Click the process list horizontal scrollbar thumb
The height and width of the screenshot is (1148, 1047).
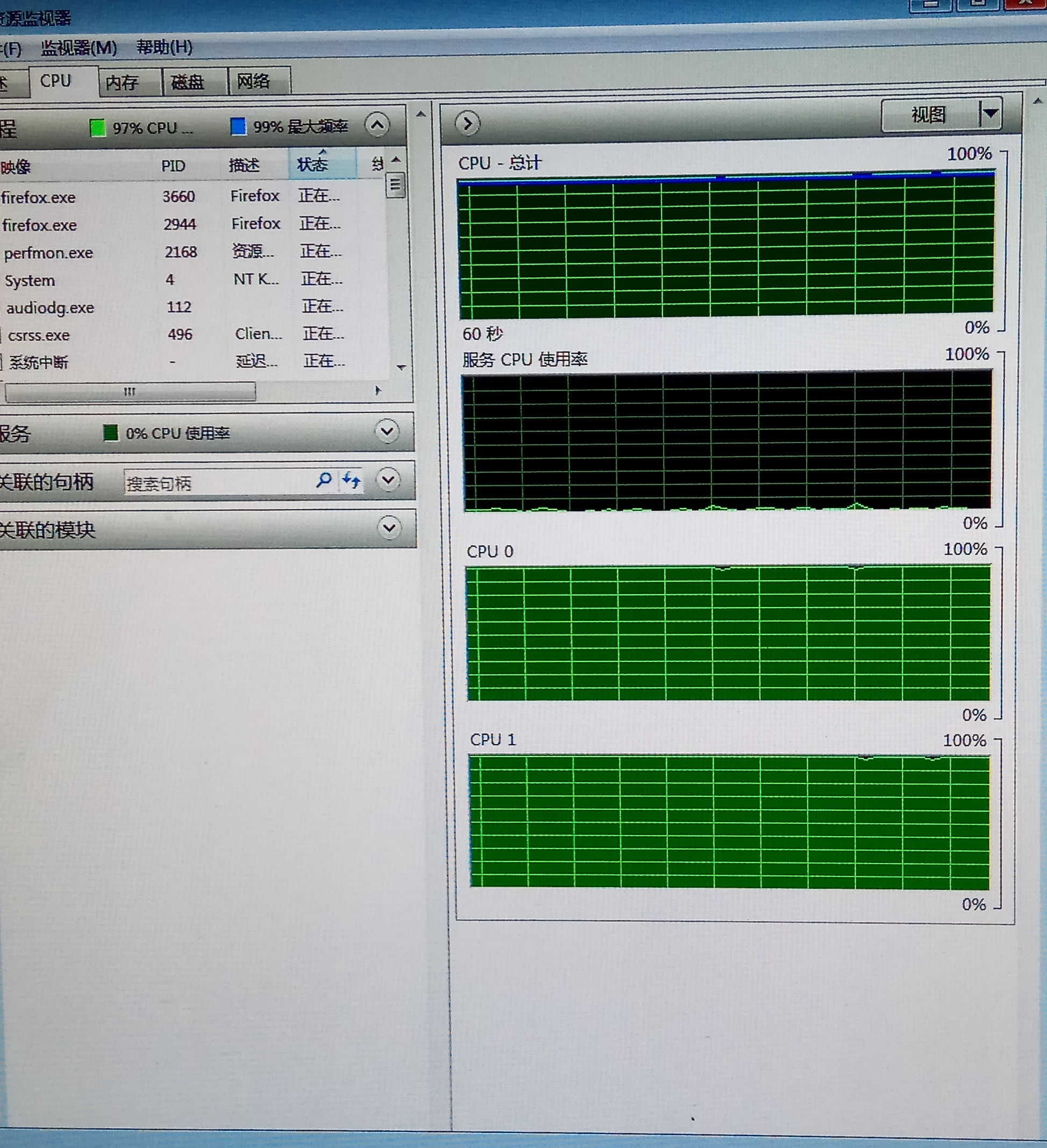coord(130,391)
